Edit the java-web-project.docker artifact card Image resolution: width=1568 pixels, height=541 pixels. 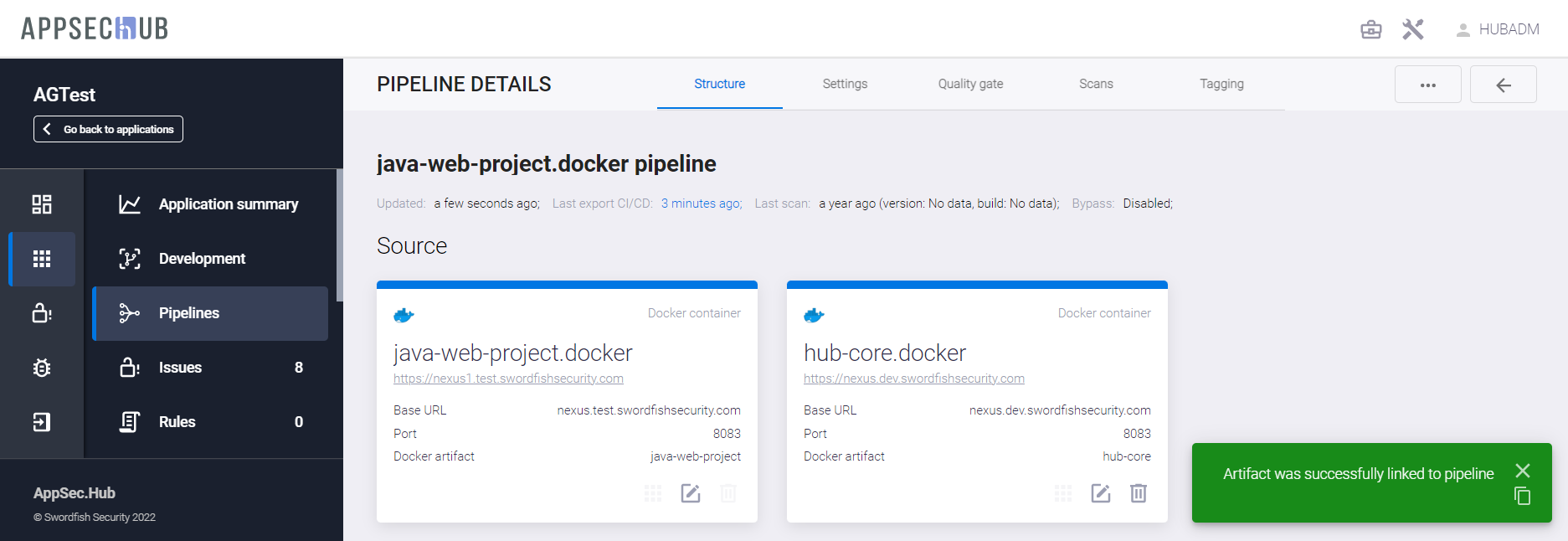pyautogui.click(x=691, y=493)
